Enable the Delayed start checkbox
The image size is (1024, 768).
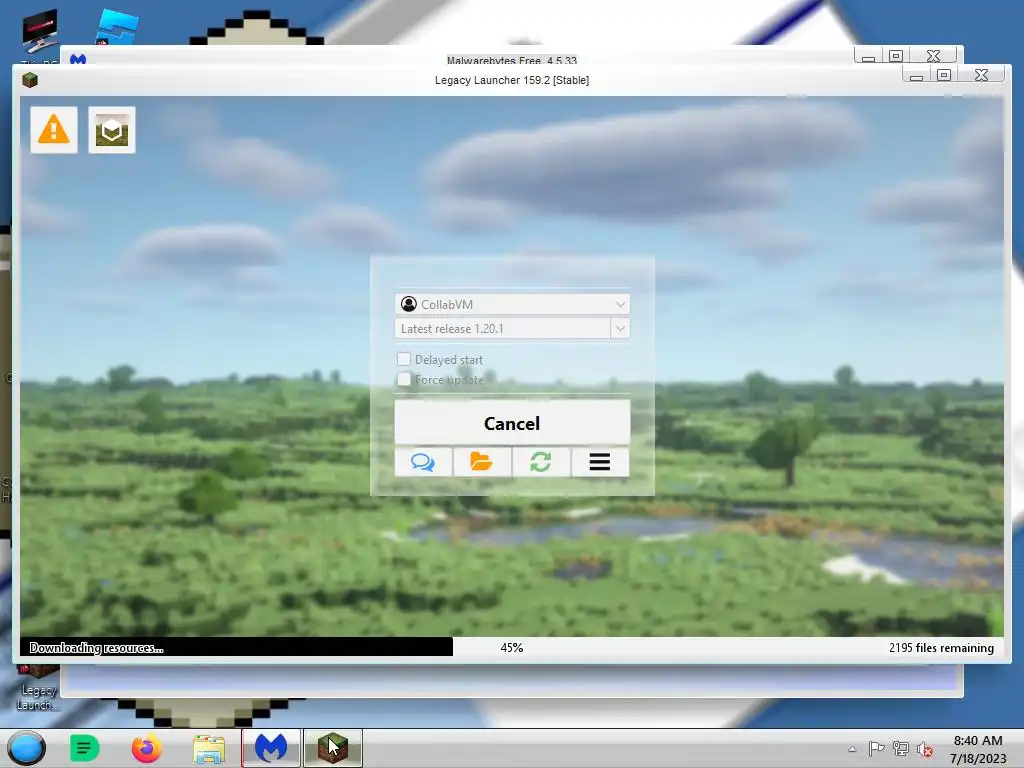(x=404, y=359)
